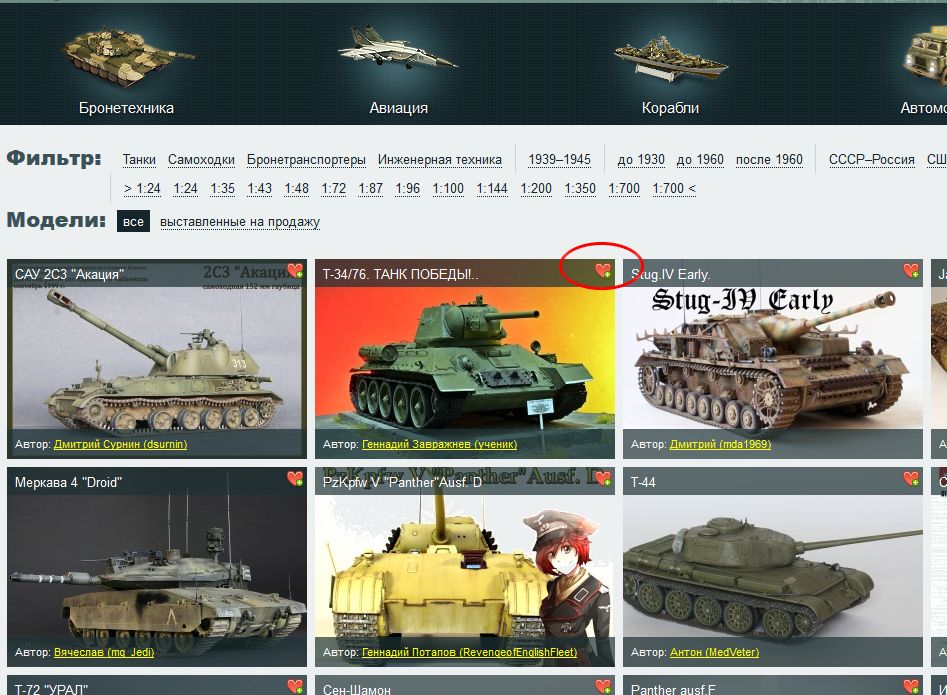Screen dimensions: 947x695
Task: Filter by country СССР–Россия
Action: pos(871,160)
